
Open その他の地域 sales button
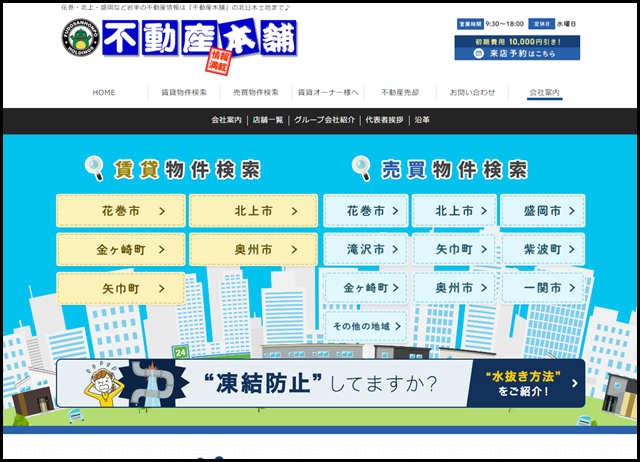[x=366, y=326]
